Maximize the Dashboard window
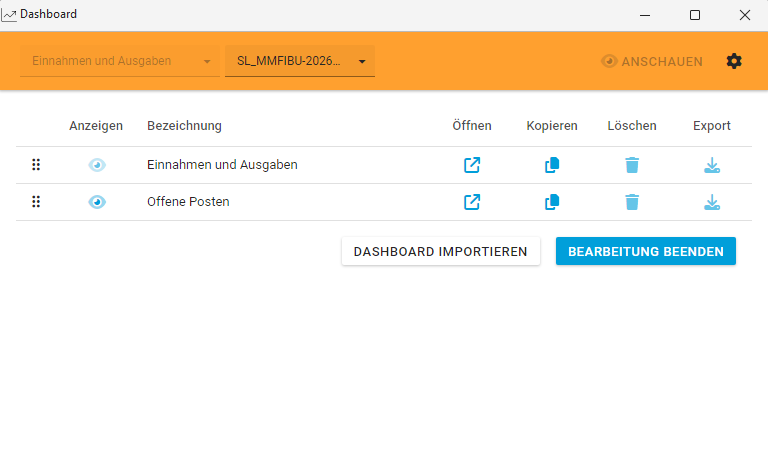Screen dimensions: 768x463 pyautogui.click(x=695, y=15)
